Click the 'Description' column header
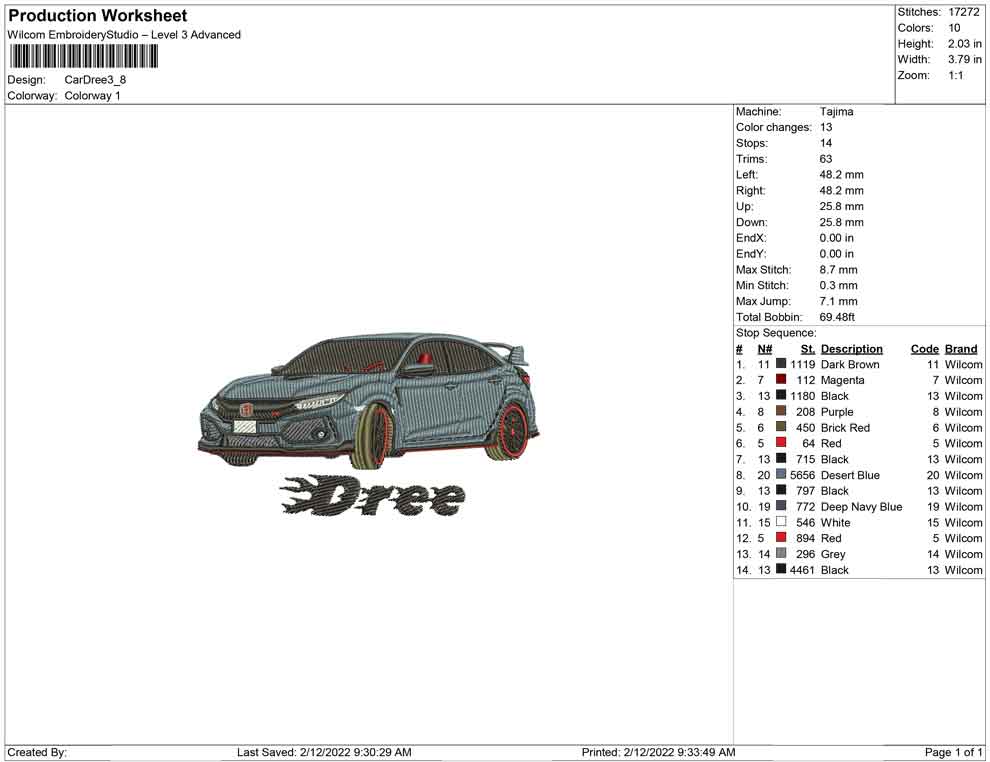The image size is (990, 762). click(852, 349)
